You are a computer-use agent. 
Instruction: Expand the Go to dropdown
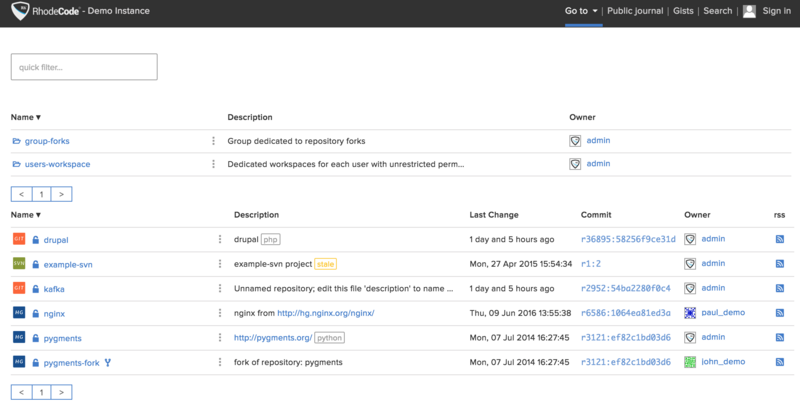[581, 11]
